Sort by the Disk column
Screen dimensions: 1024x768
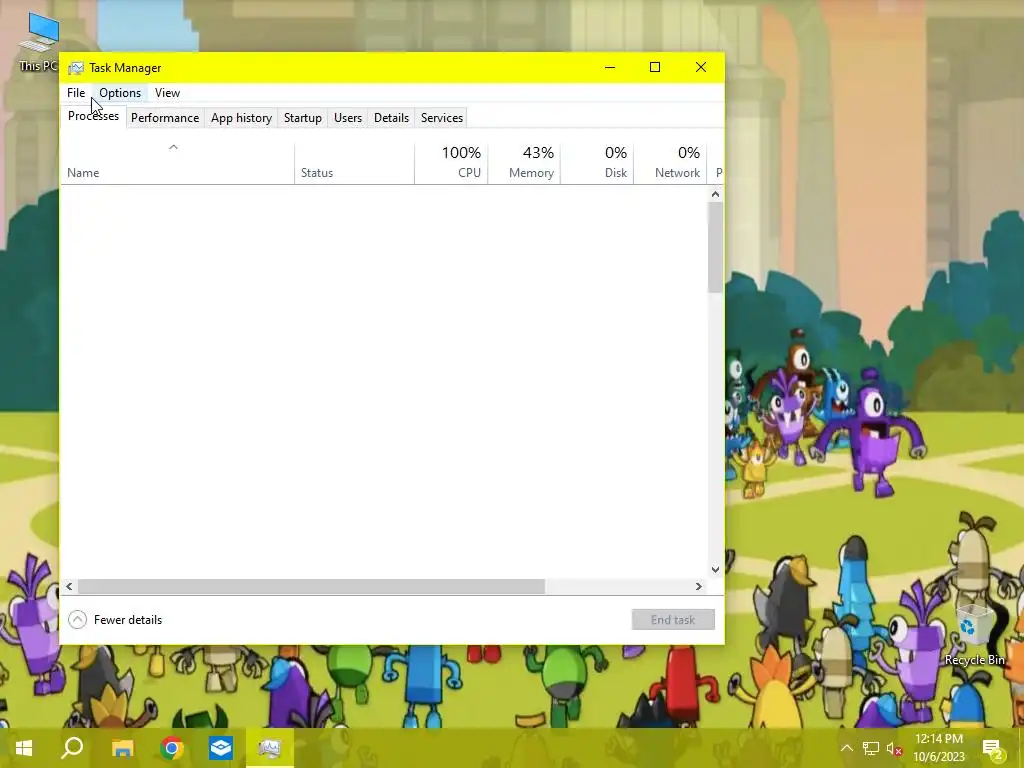pos(597,163)
